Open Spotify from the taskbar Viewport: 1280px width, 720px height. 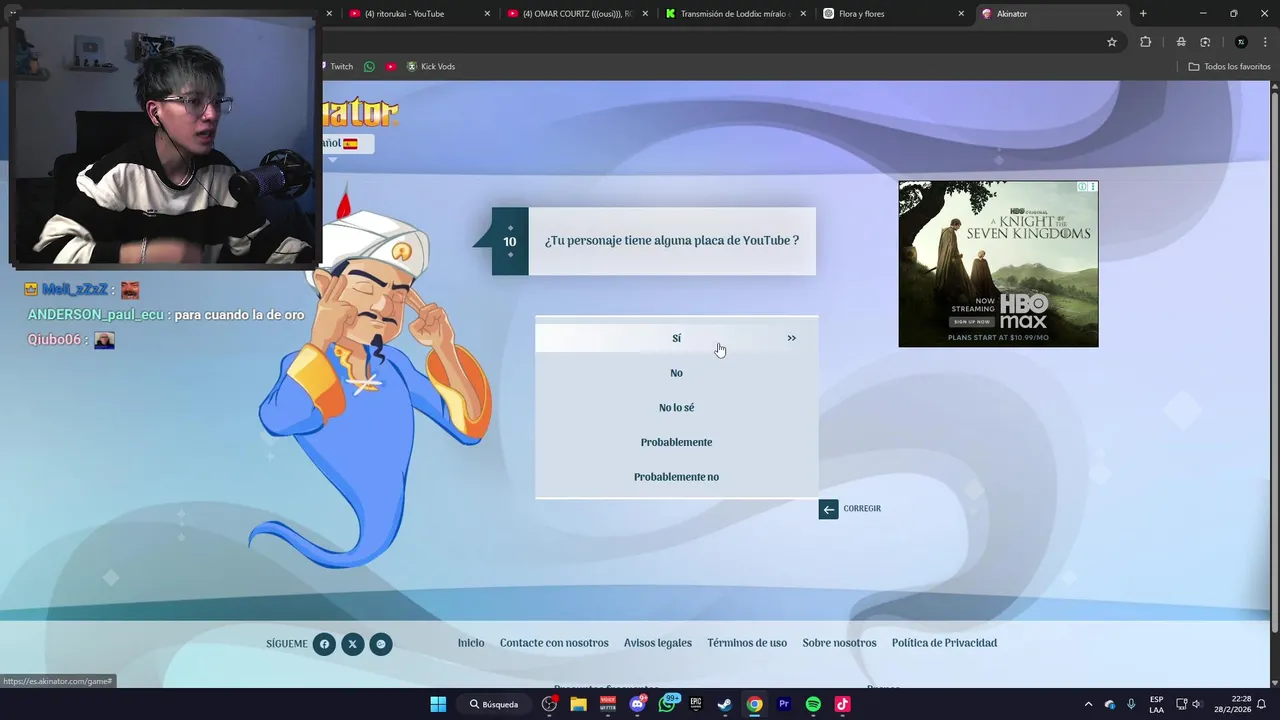click(x=813, y=704)
